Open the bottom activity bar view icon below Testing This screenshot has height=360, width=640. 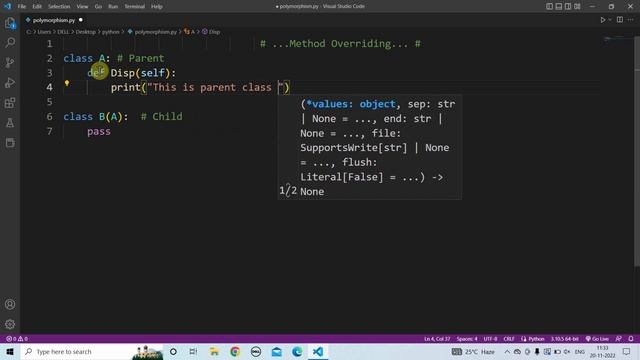[x=10, y=142]
